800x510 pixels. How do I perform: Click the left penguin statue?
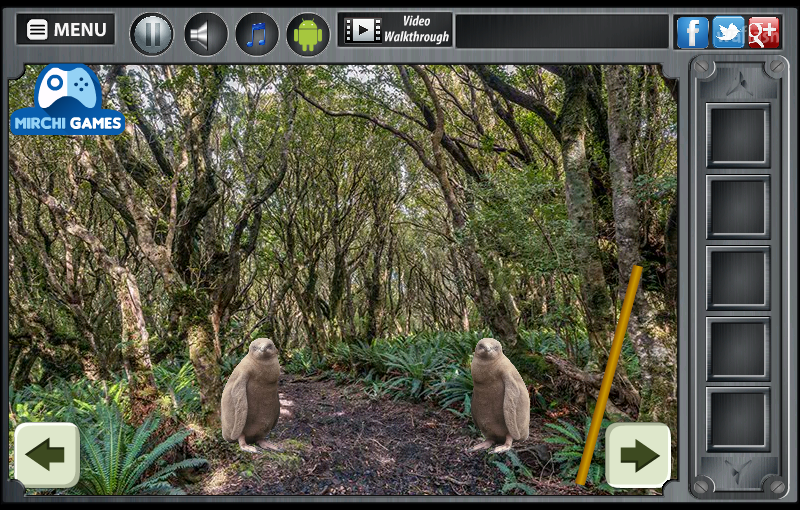252,395
